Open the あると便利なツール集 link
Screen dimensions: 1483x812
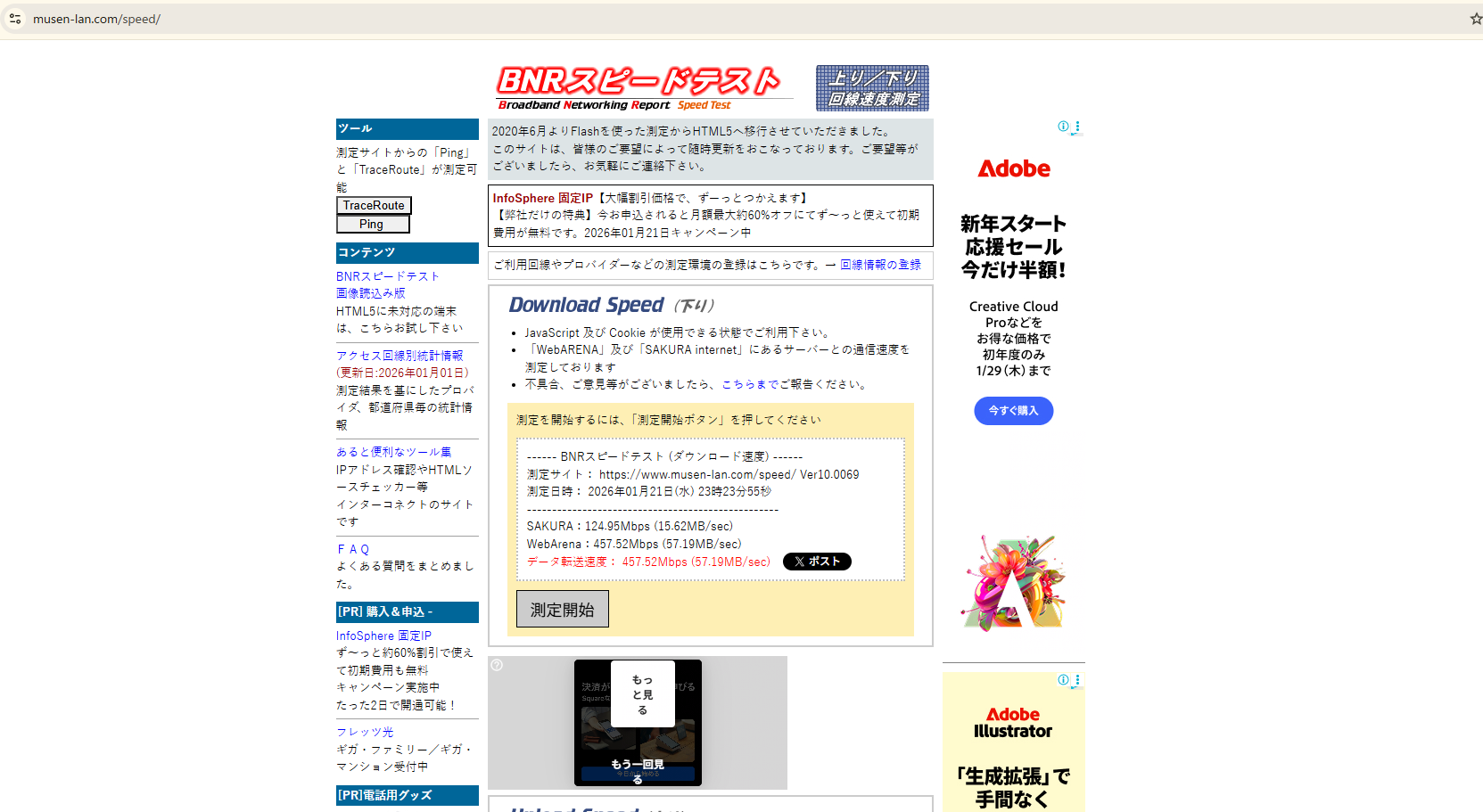[x=393, y=452]
